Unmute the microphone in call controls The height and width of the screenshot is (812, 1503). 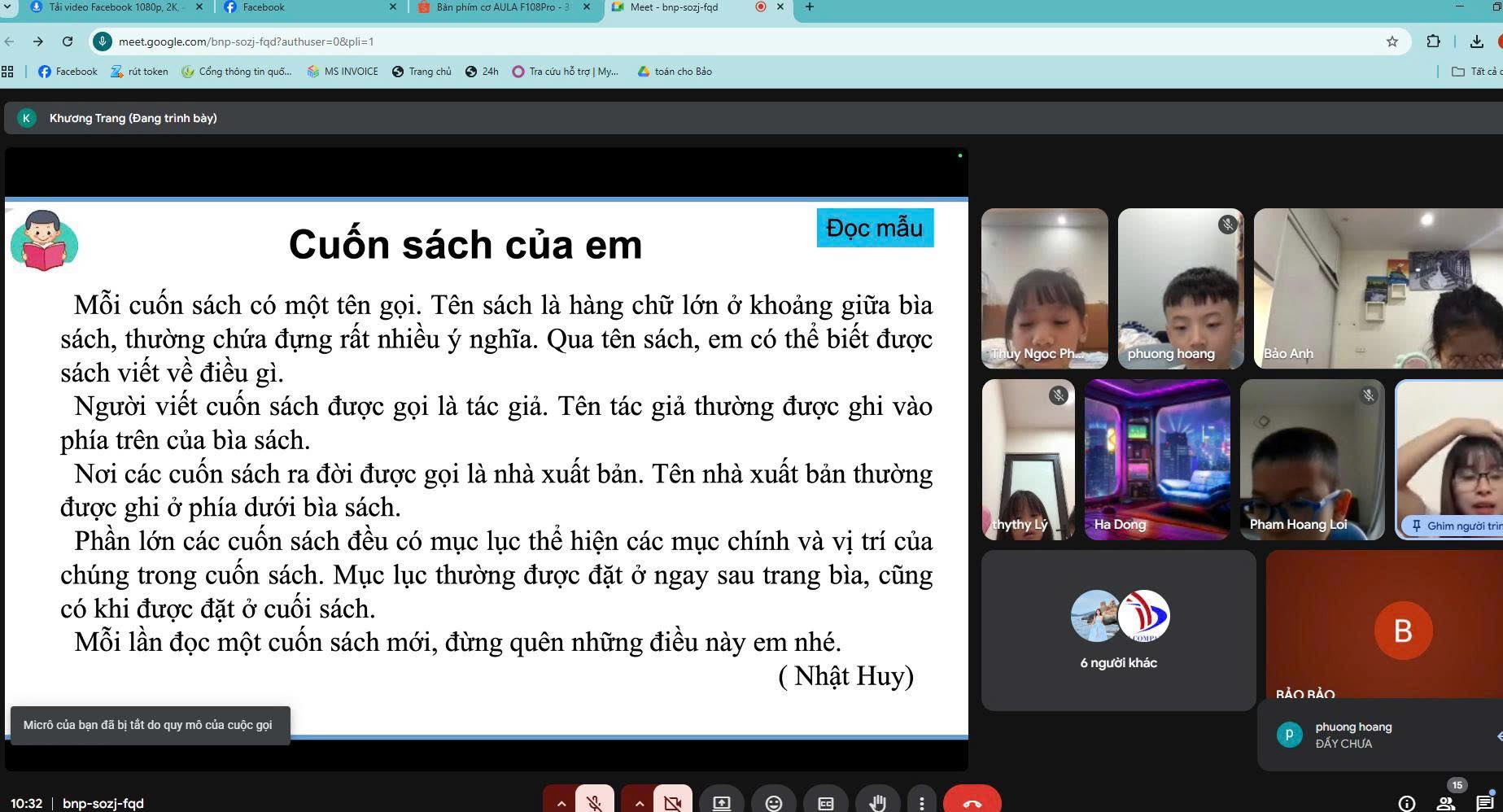coord(595,802)
